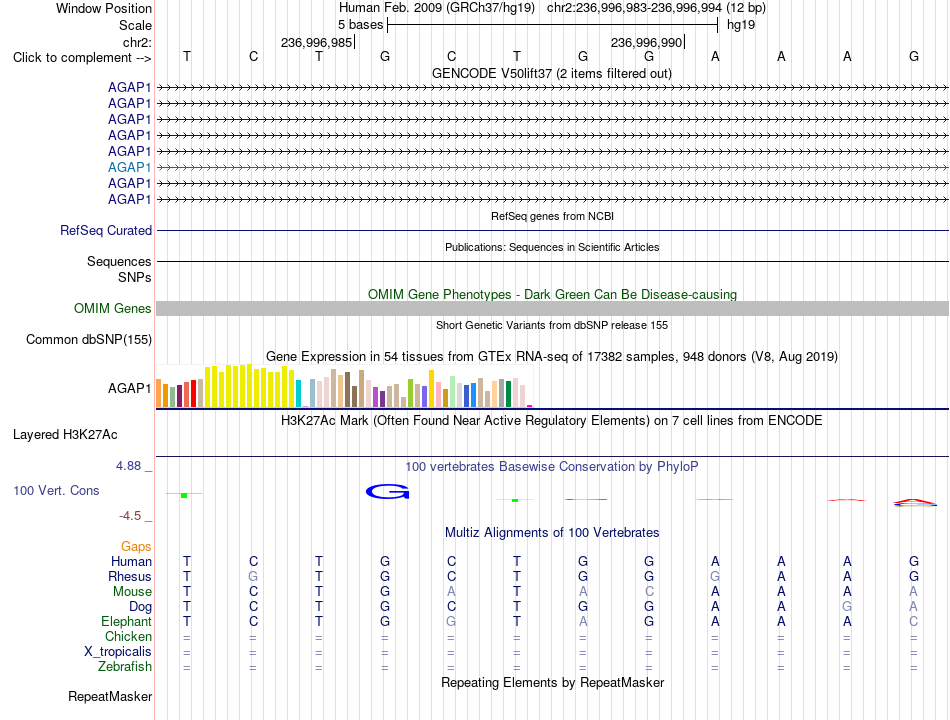Click 'Repeating Elements by RepeatMasker' title
This screenshot has height=720, width=950.
point(552,682)
